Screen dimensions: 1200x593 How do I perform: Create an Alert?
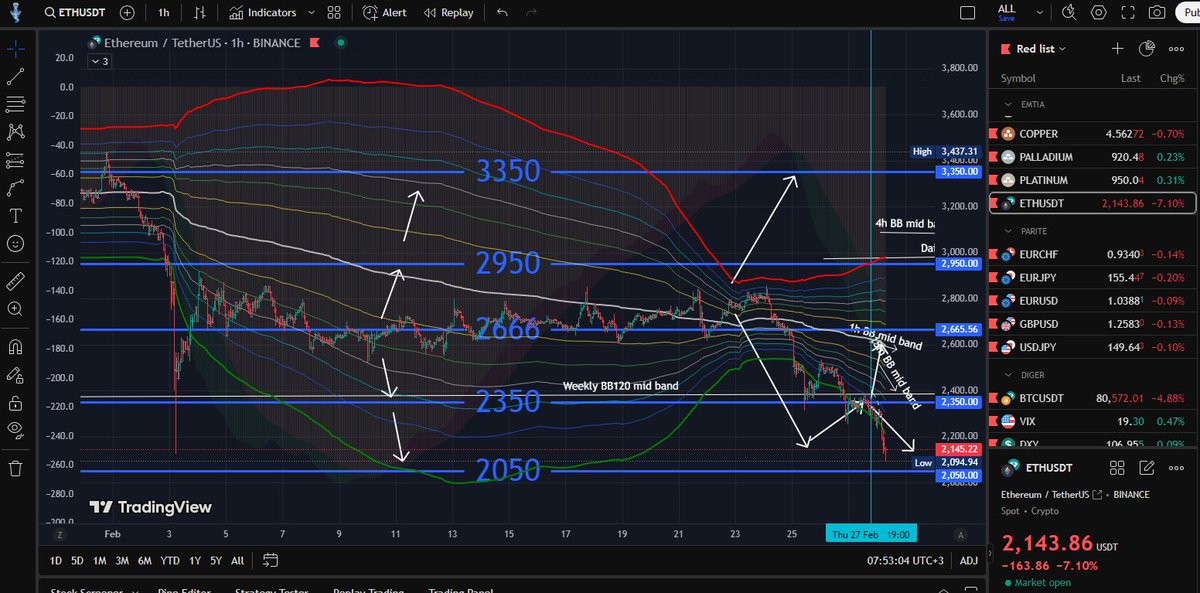(385, 13)
